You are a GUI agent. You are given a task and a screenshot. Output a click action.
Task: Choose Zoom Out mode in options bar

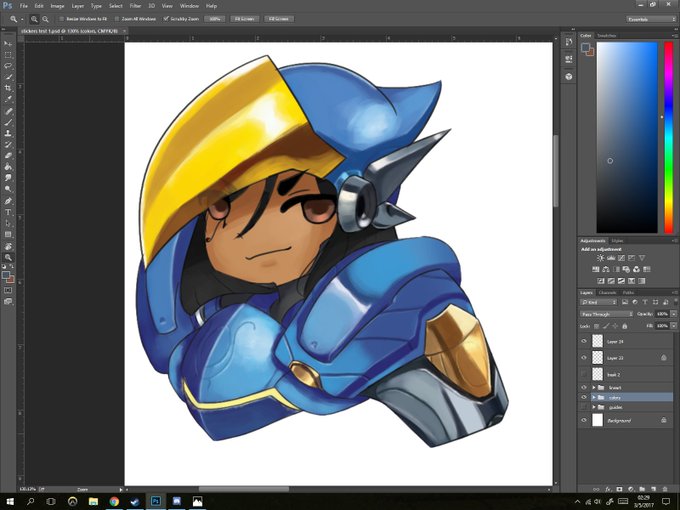tap(45, 19)
